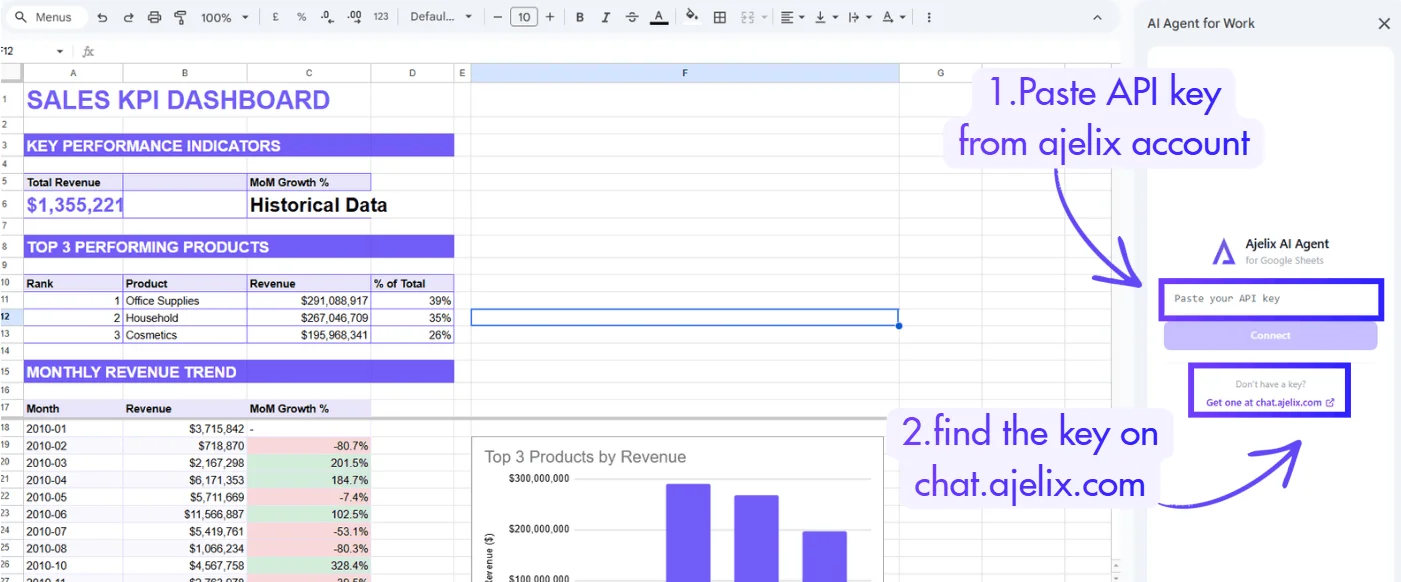Open the Default font family dropdown

pos(442,17)
